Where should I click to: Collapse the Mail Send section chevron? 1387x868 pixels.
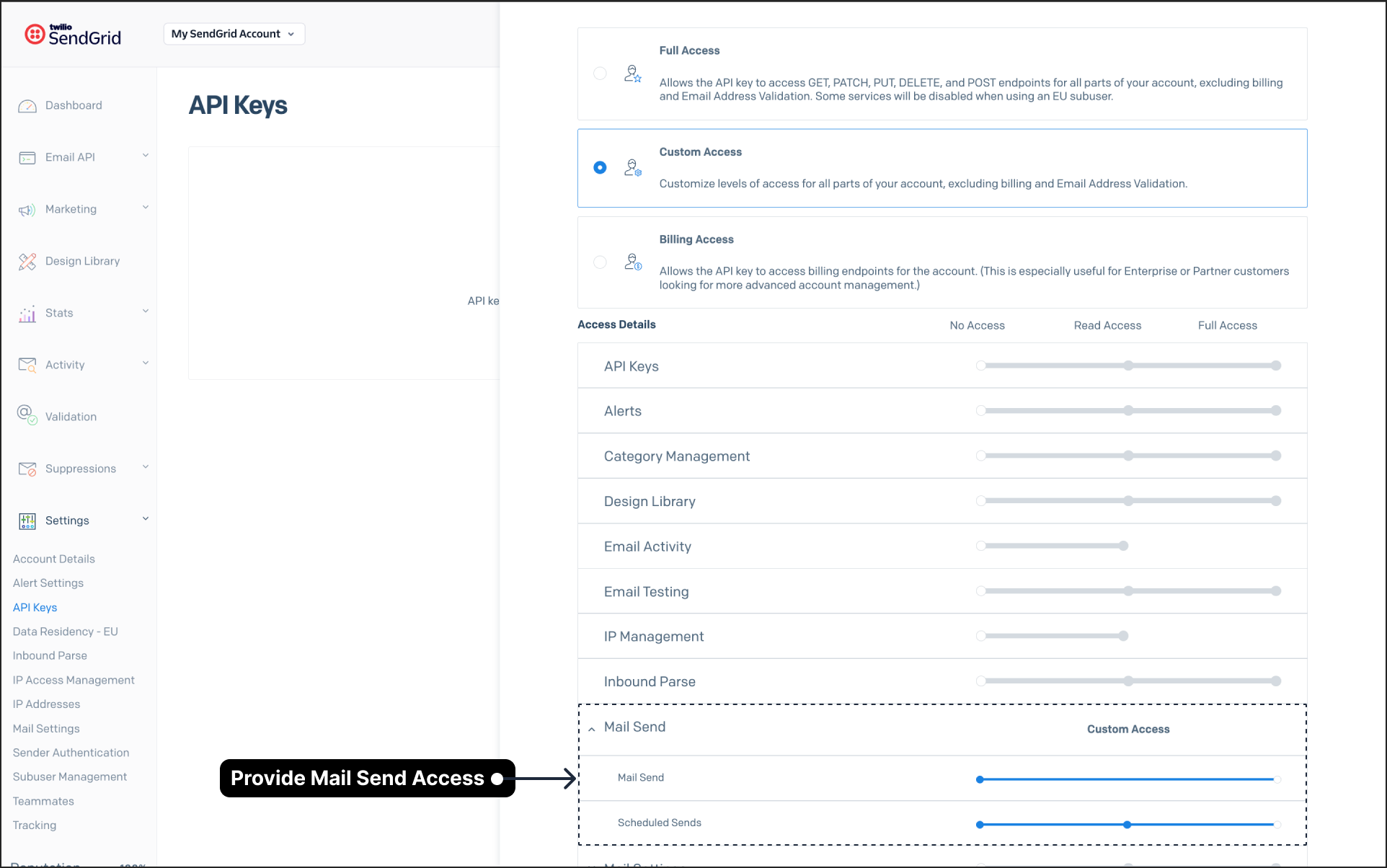(591, 730)
